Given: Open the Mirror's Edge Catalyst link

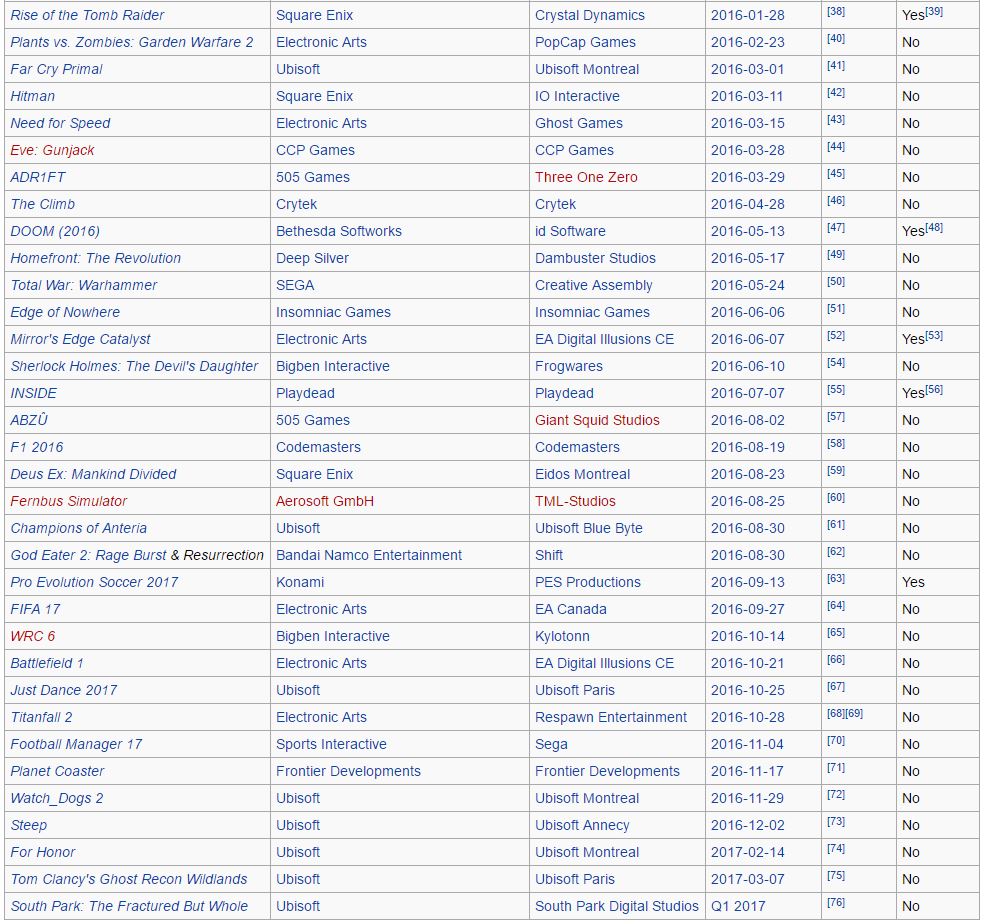Looking at the screenshot, I should 81,339.
